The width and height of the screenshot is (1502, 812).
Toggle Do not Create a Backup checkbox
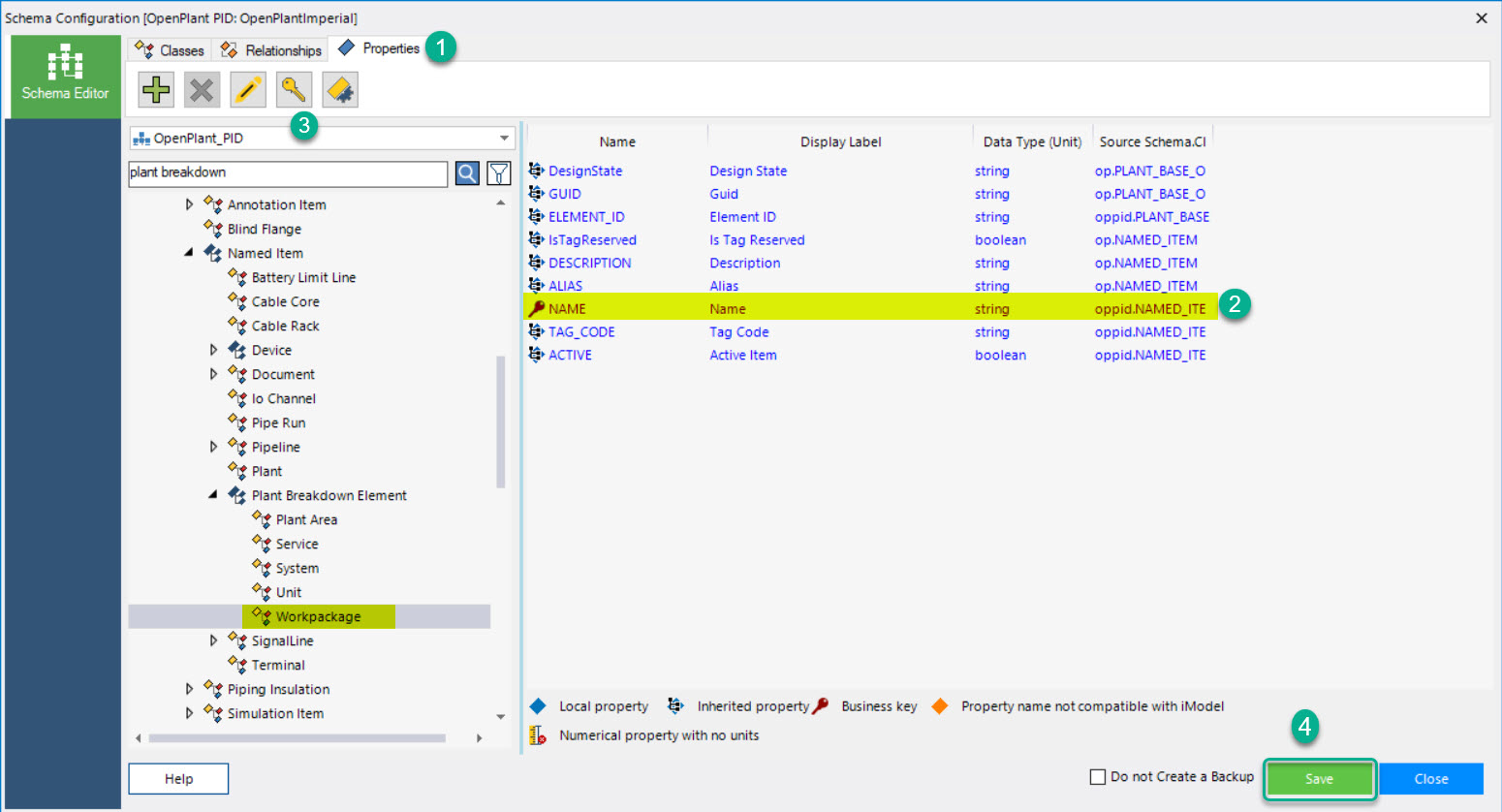coord(1098,777)
